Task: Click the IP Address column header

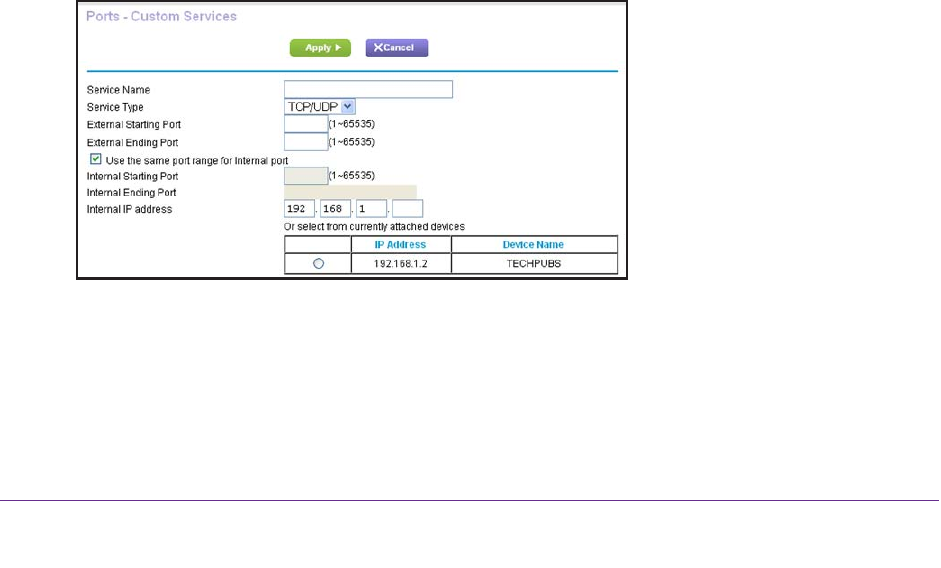Action: pyautogui.click(x=400, y=244)
